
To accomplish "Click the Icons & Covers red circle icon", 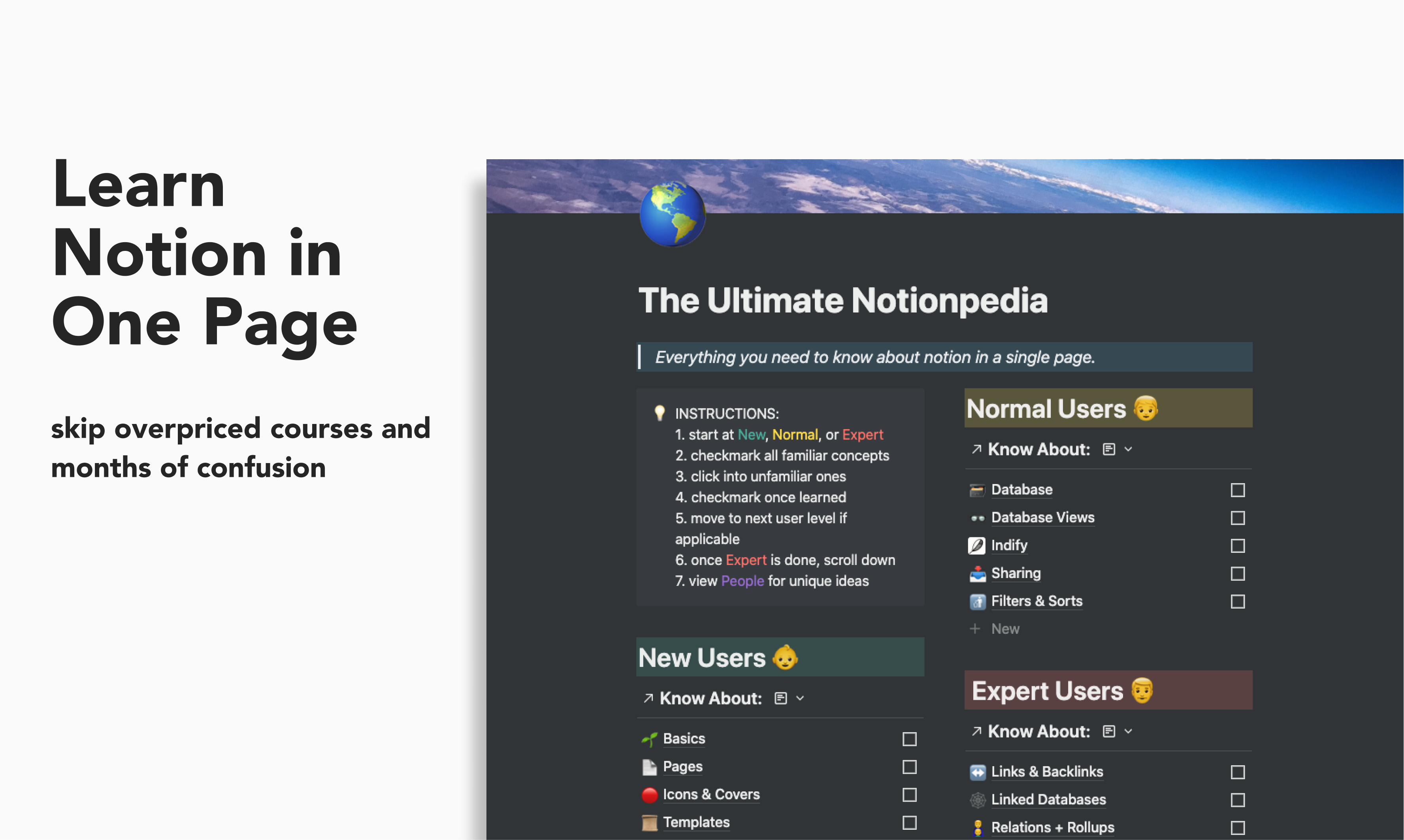I will click(649, 795).
